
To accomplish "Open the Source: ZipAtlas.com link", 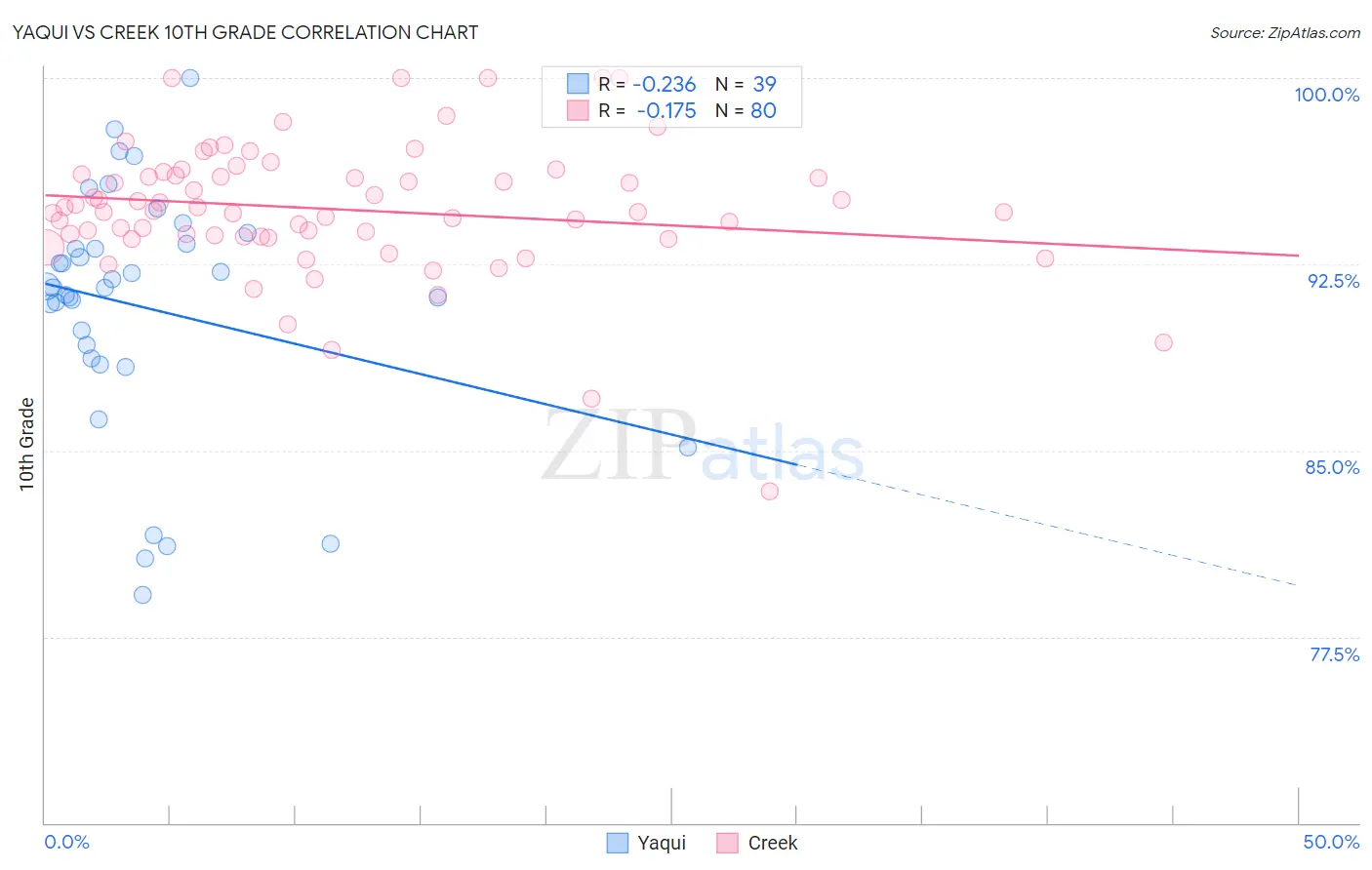I will pos(1285,32).
